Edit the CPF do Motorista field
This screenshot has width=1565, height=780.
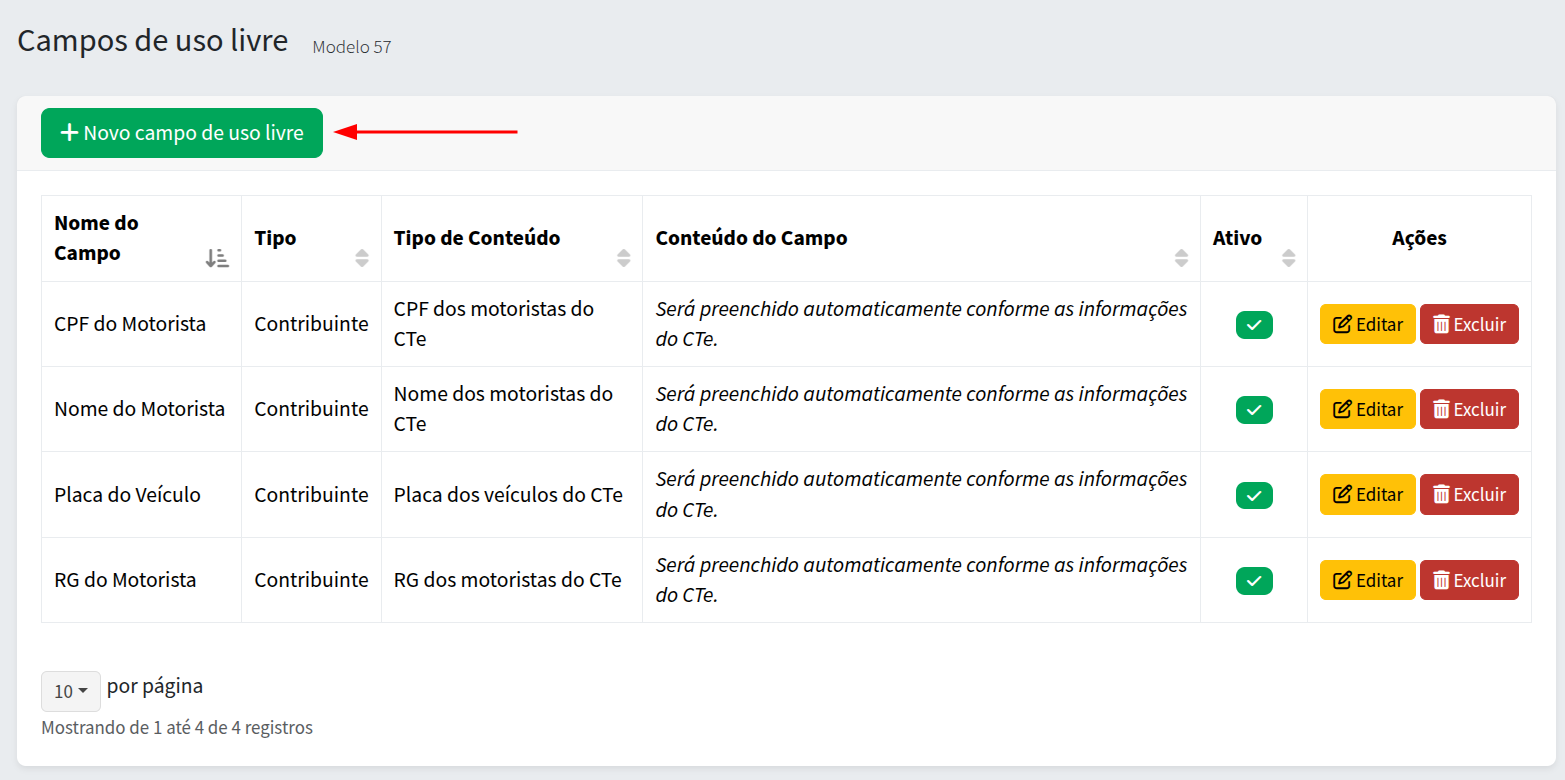[1367, 324]
